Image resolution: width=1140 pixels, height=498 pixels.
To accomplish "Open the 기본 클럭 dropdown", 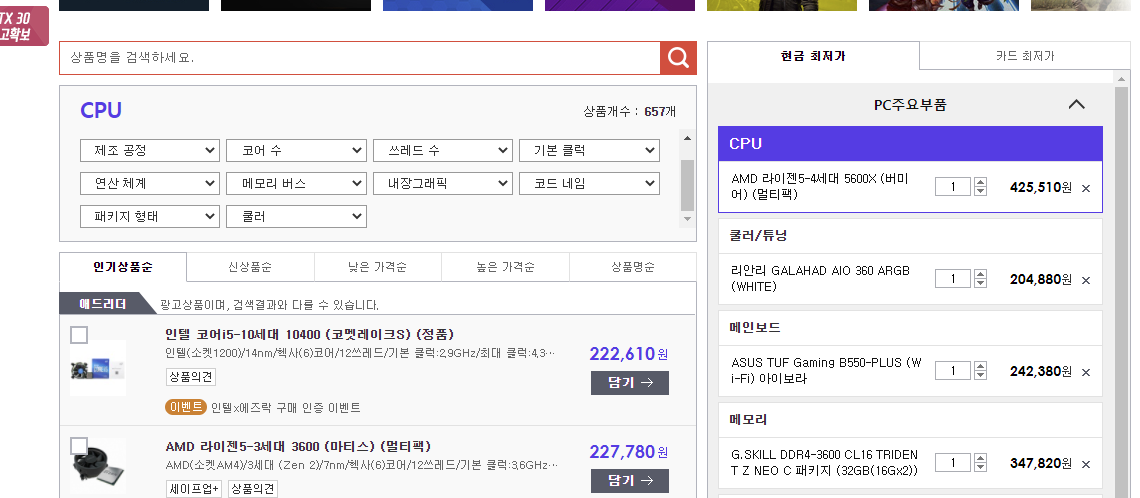I will pyautogui.click(x=589, y=150).
